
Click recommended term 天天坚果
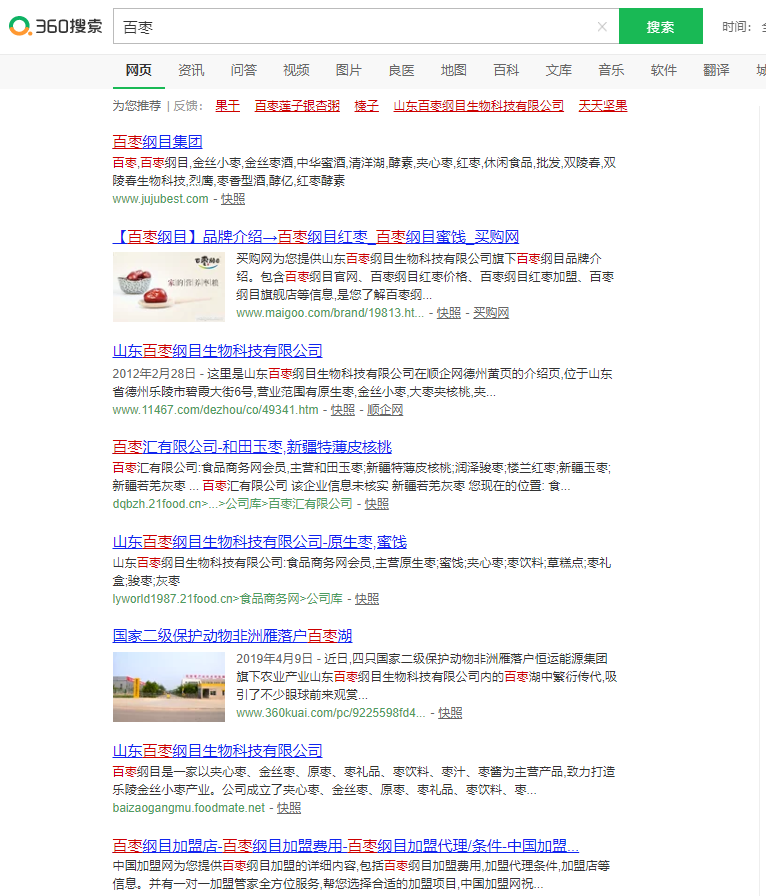(603, 106)
